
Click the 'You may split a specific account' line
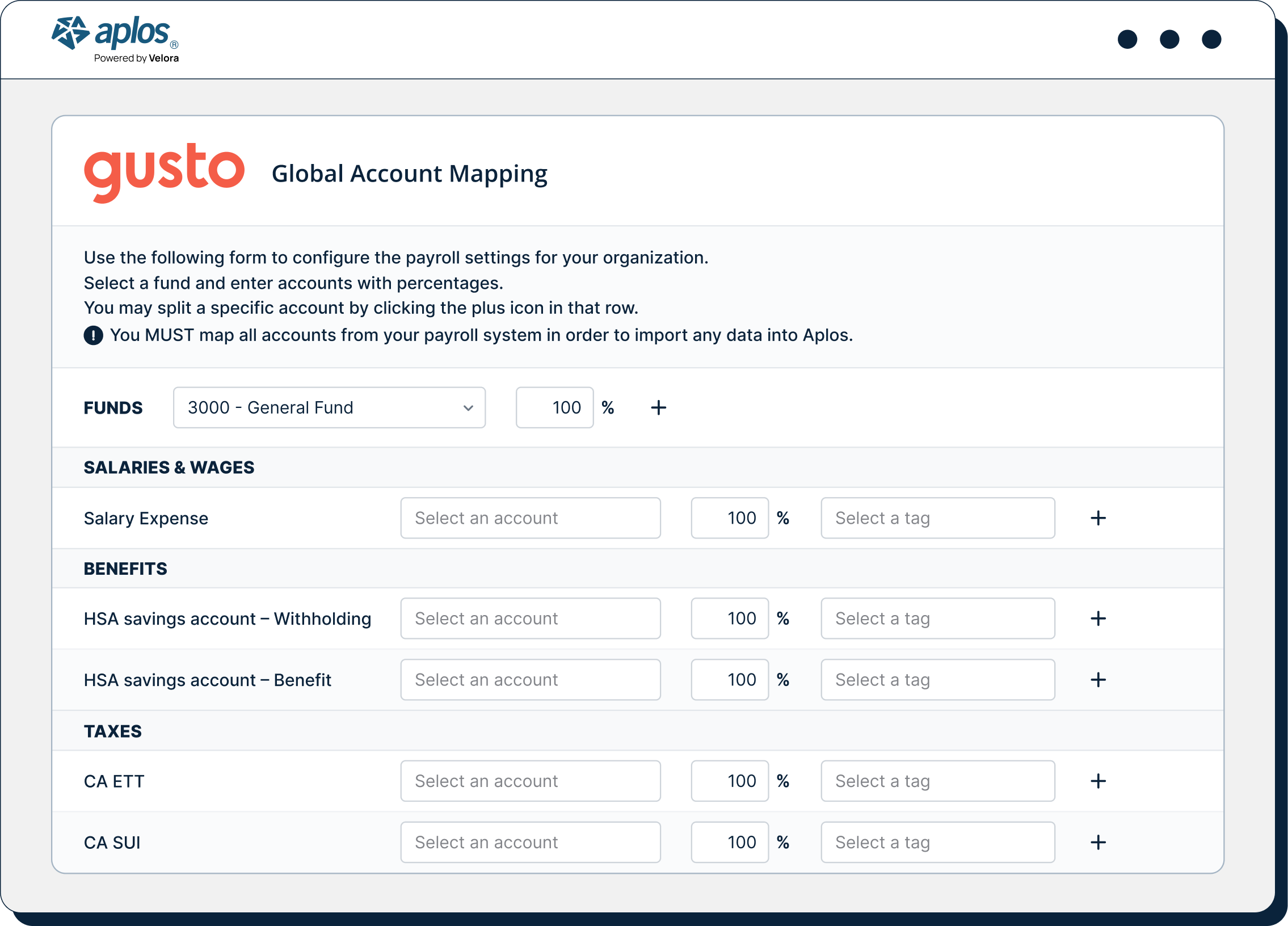[361, 308]
